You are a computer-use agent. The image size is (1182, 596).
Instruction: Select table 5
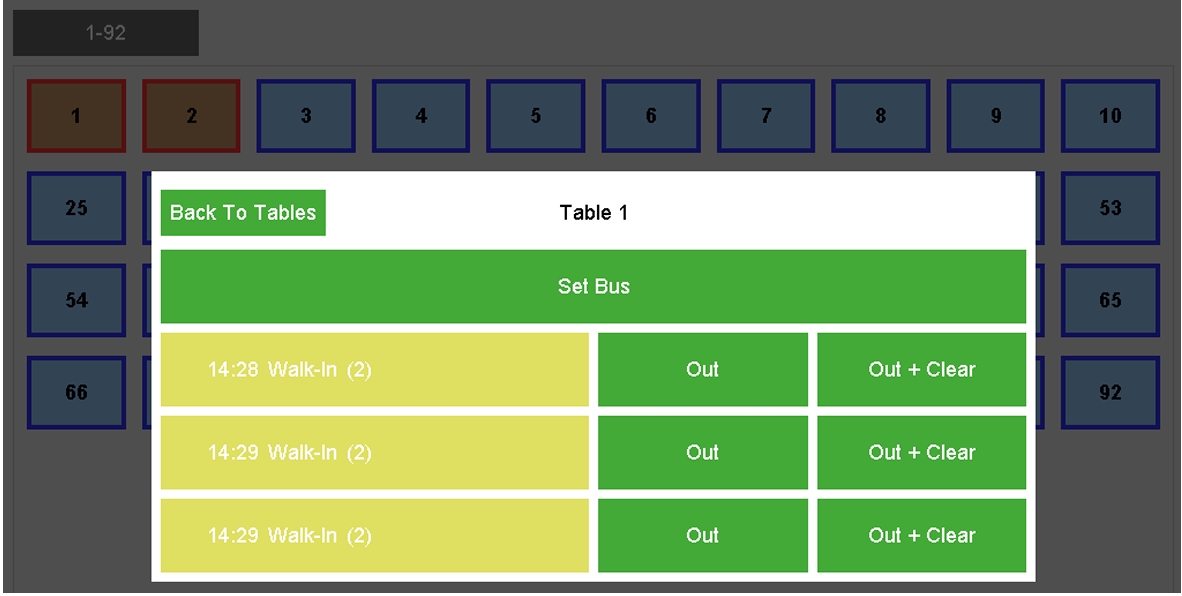535,115
